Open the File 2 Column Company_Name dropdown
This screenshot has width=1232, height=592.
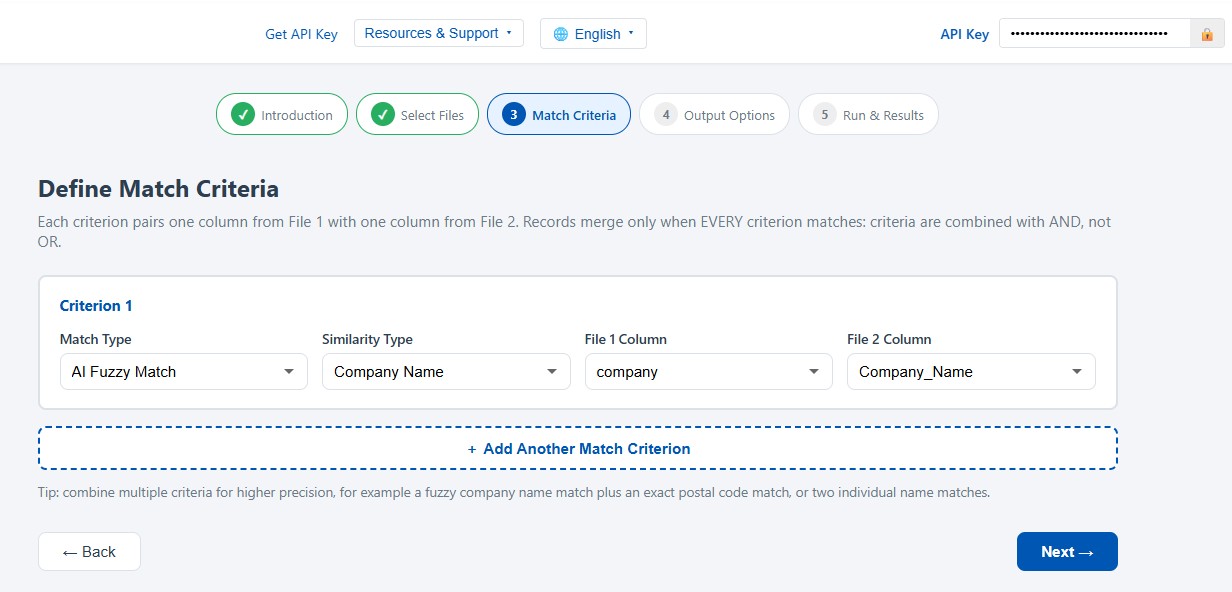click(x=971, y=372)
